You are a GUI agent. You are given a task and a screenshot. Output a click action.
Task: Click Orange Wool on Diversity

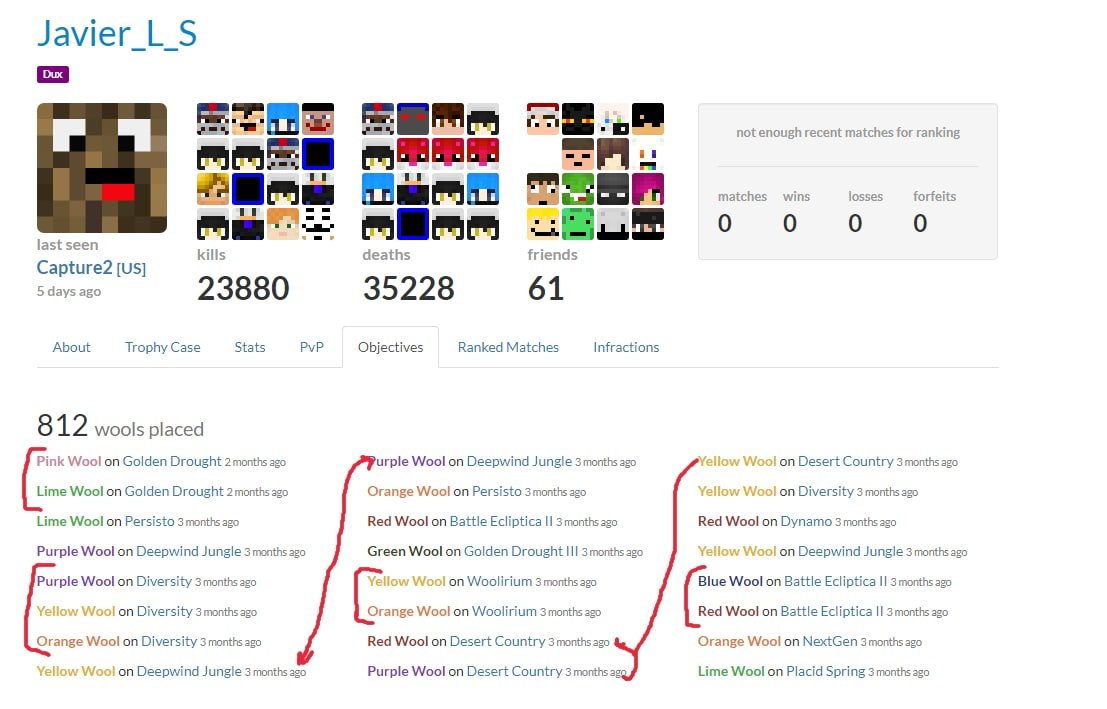click(x=78, y=641)
